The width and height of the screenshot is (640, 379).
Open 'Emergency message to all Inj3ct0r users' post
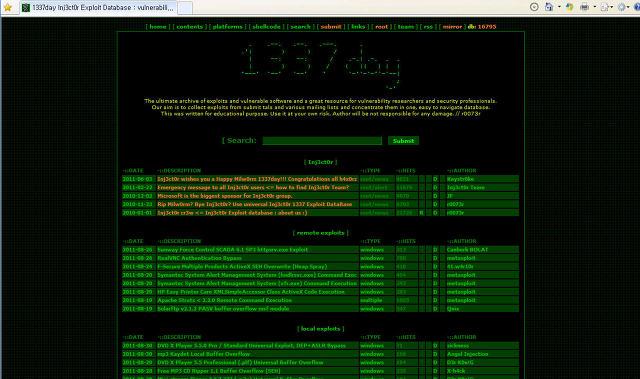pyautogui.click(x=253, y=188)
